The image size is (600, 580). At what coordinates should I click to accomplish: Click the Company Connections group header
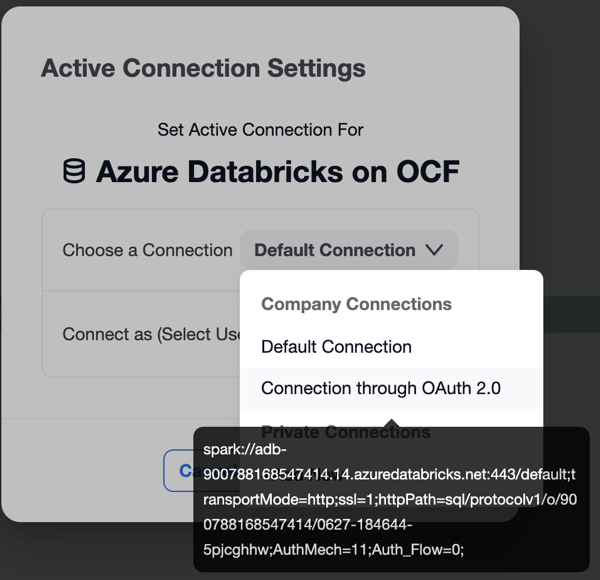coord(356,304)
